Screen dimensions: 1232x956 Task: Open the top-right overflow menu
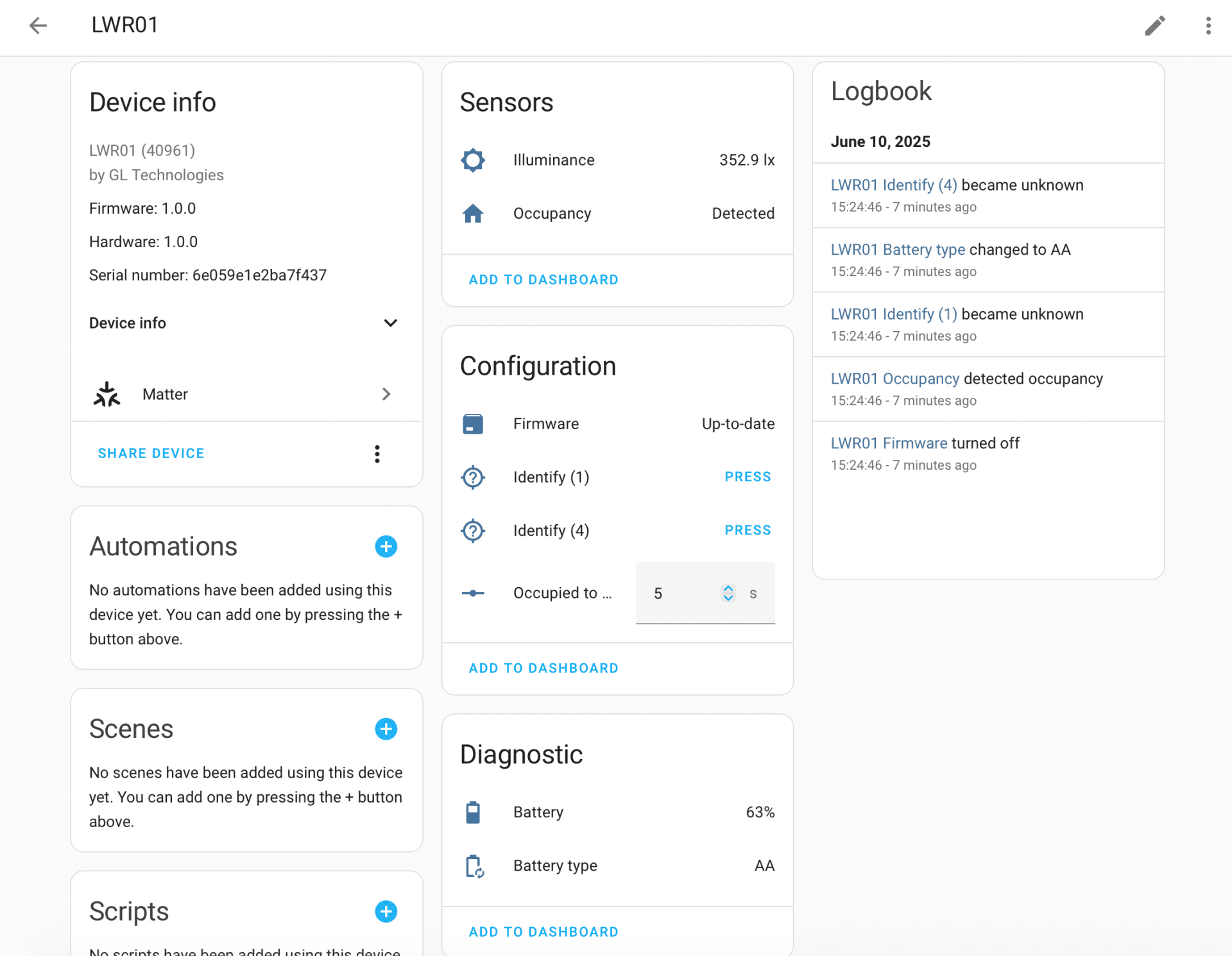(1208, 25)
